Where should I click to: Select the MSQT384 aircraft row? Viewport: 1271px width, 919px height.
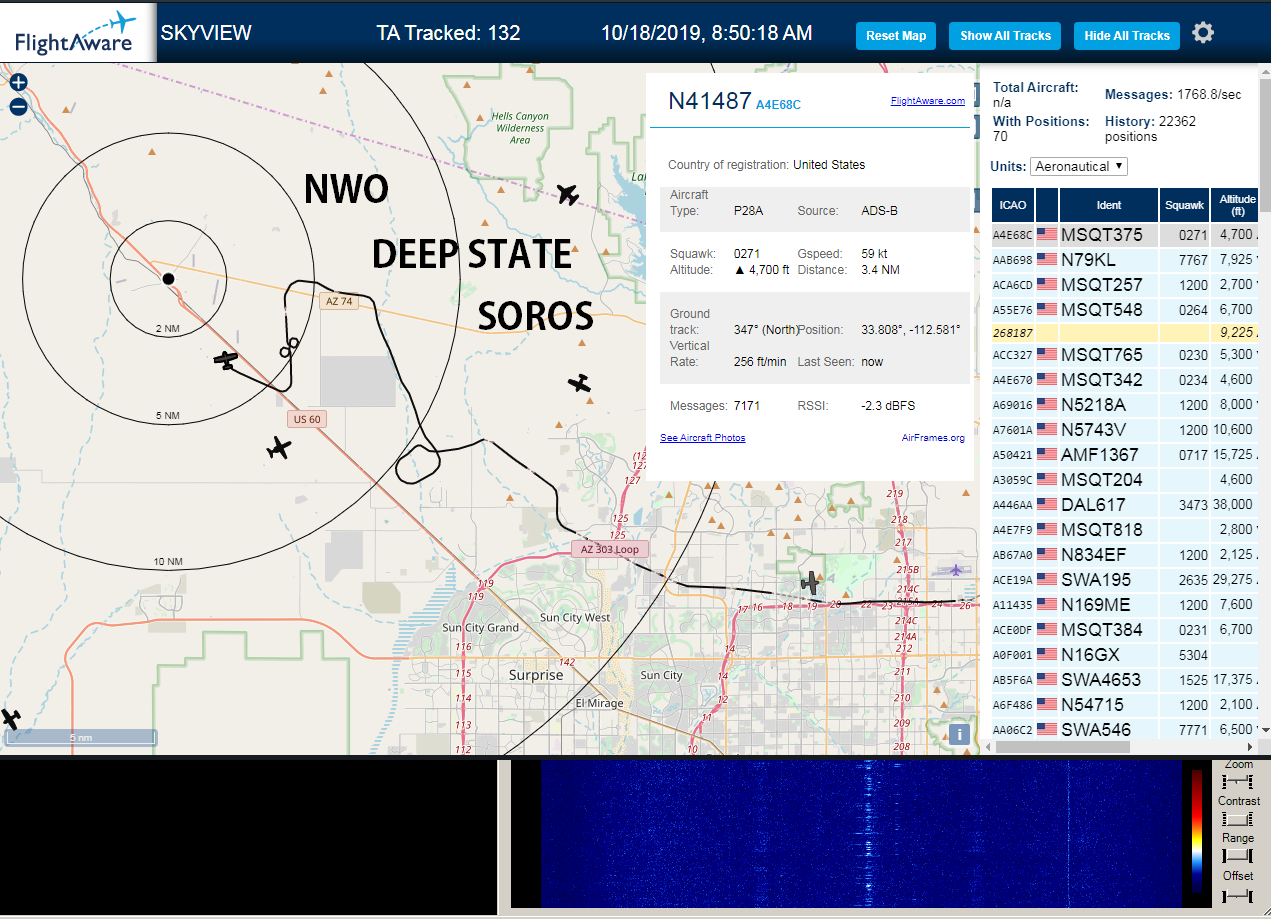click(x=1124, y=630)
